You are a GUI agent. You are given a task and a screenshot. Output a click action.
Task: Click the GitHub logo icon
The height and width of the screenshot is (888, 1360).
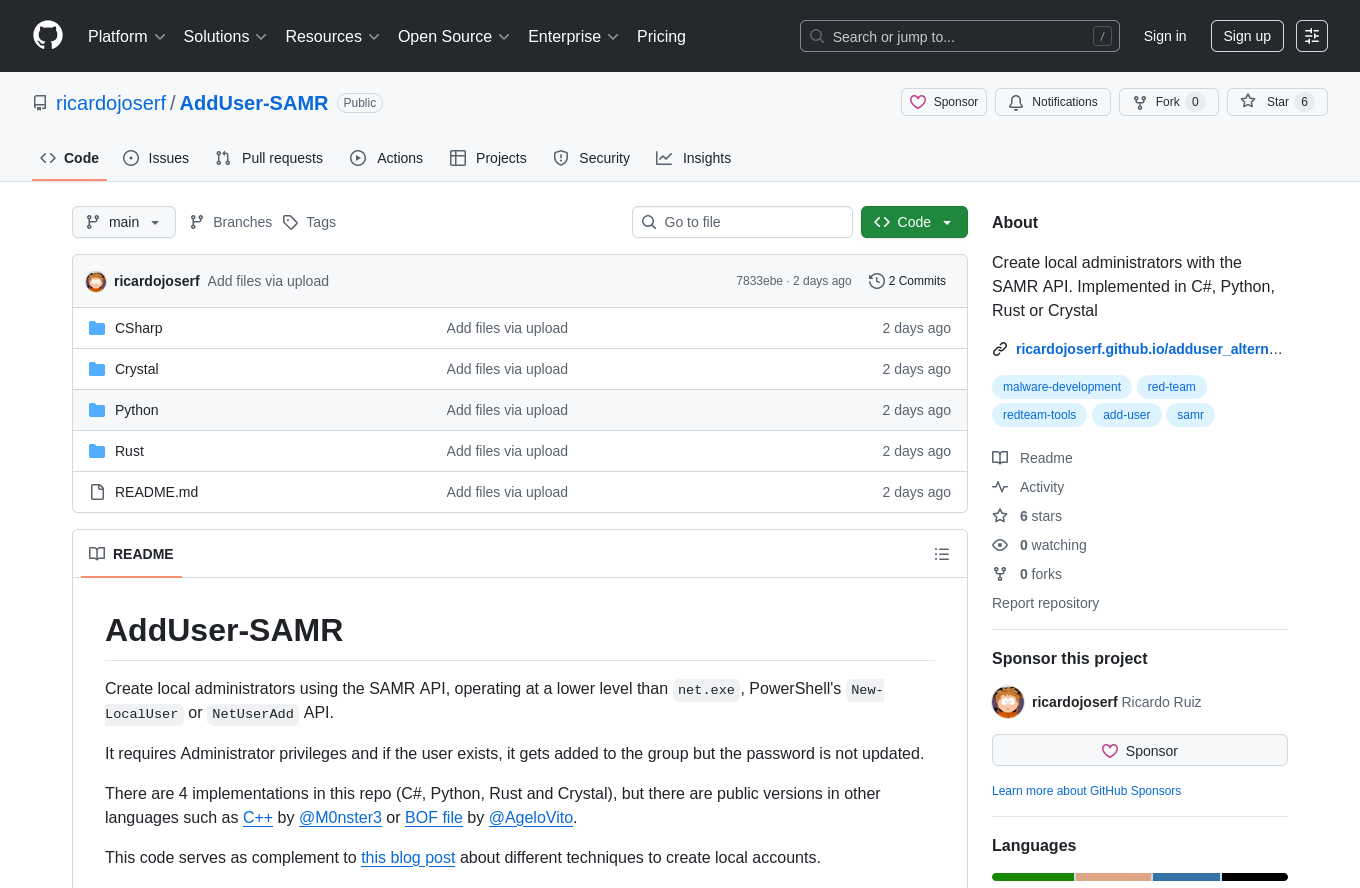tap(48, 36)
